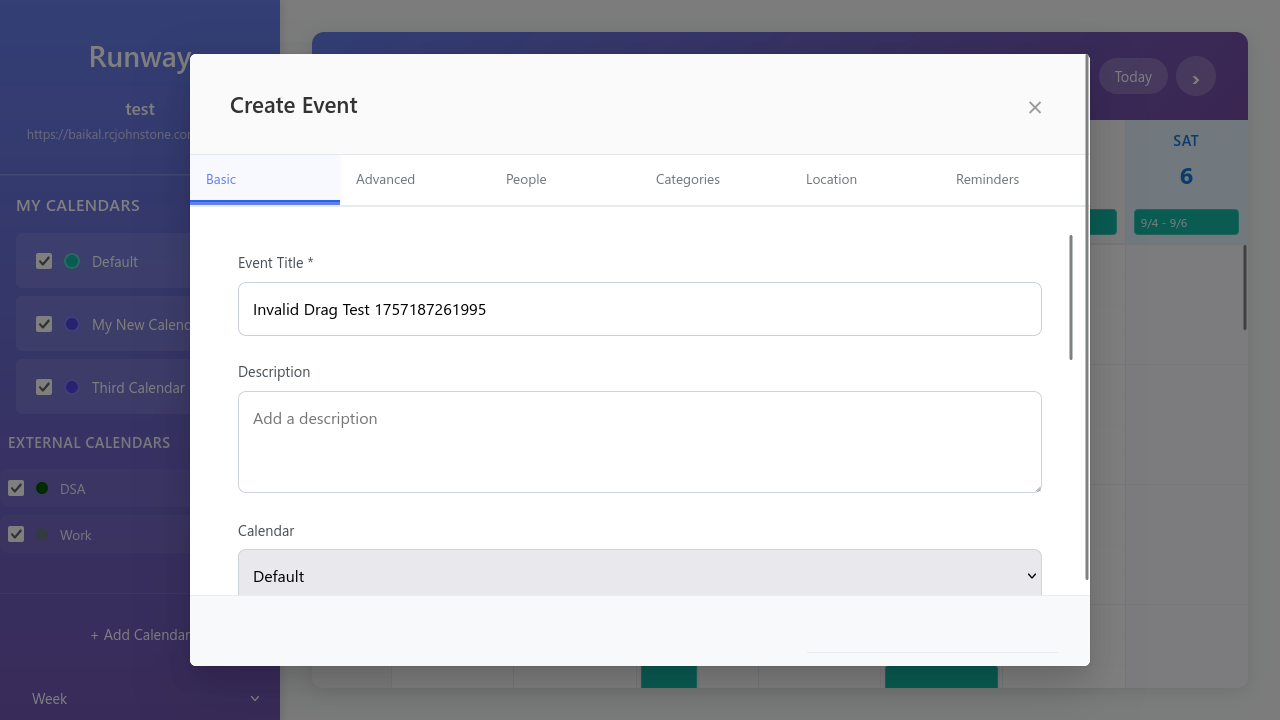Image resolution: width=1280 pixels, height=720 pixels.
Task: Uncheck the DSA external calendar
Action: pos(16,488)
